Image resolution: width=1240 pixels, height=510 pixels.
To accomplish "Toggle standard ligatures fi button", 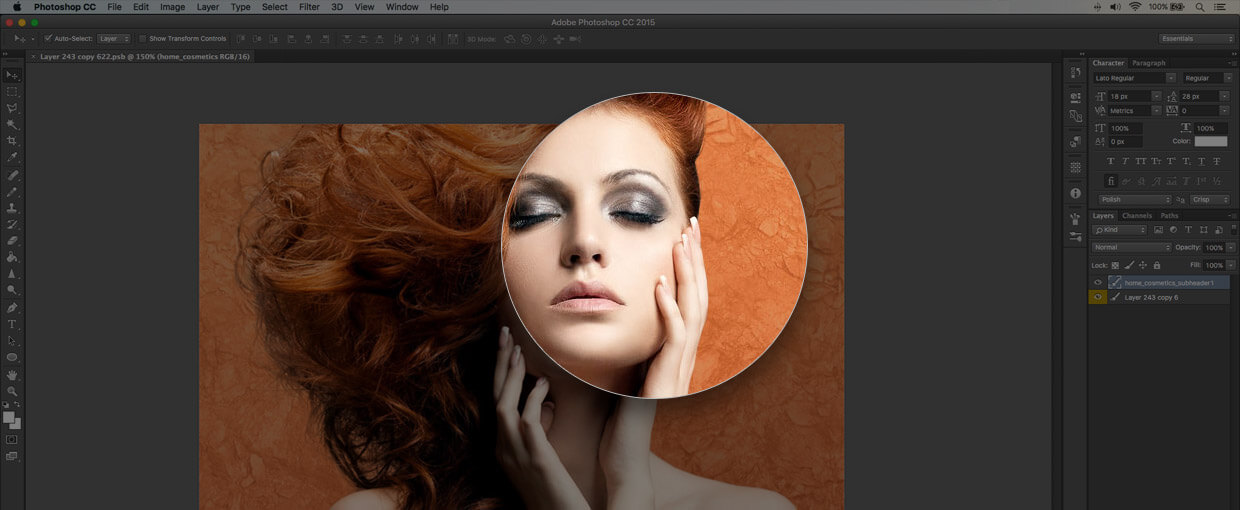I will 1111,181.
